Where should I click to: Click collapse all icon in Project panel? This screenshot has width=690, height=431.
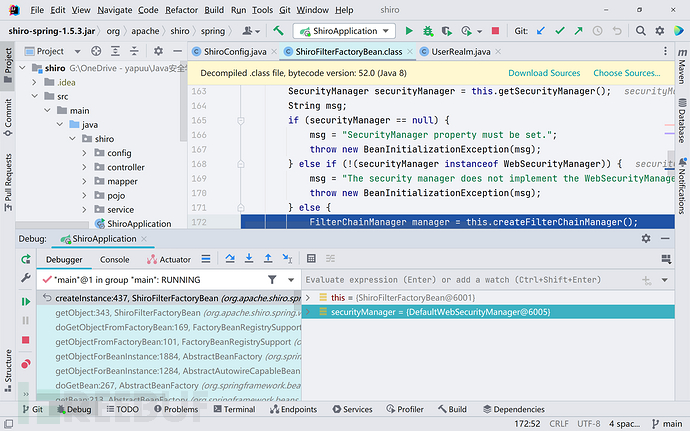[x=134, y=52]
